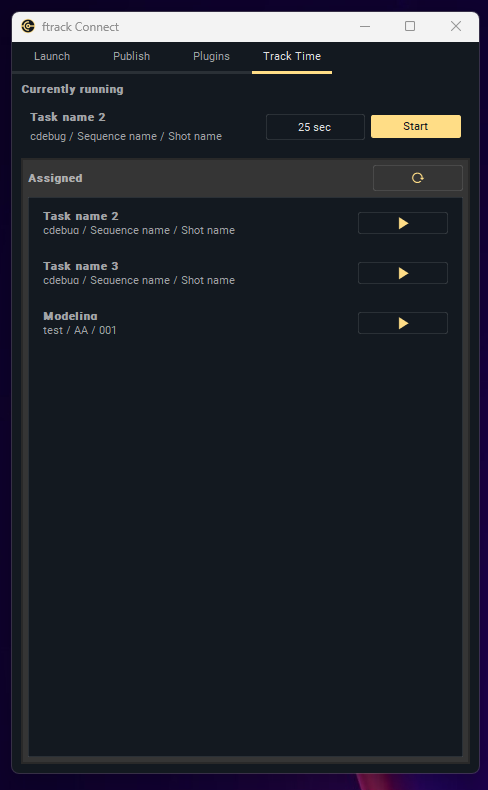Screen dimensions: 488x790
Task: Select Task name 3 list entry
Action: pyautogui.click(x=191, y=273)
